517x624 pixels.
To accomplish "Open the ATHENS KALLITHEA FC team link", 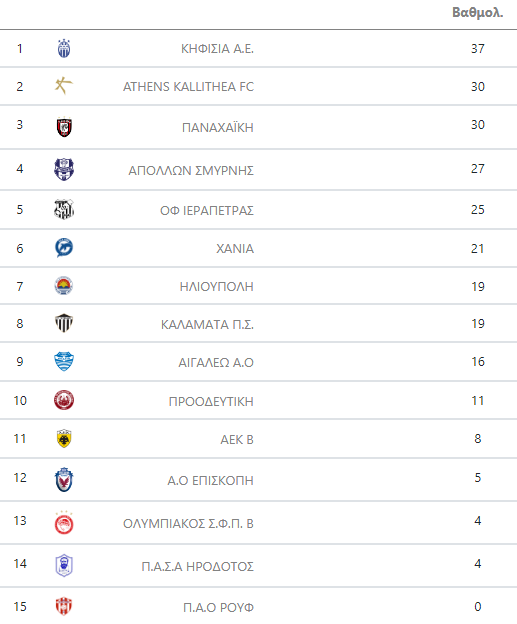I will click(x=188, y=87).
